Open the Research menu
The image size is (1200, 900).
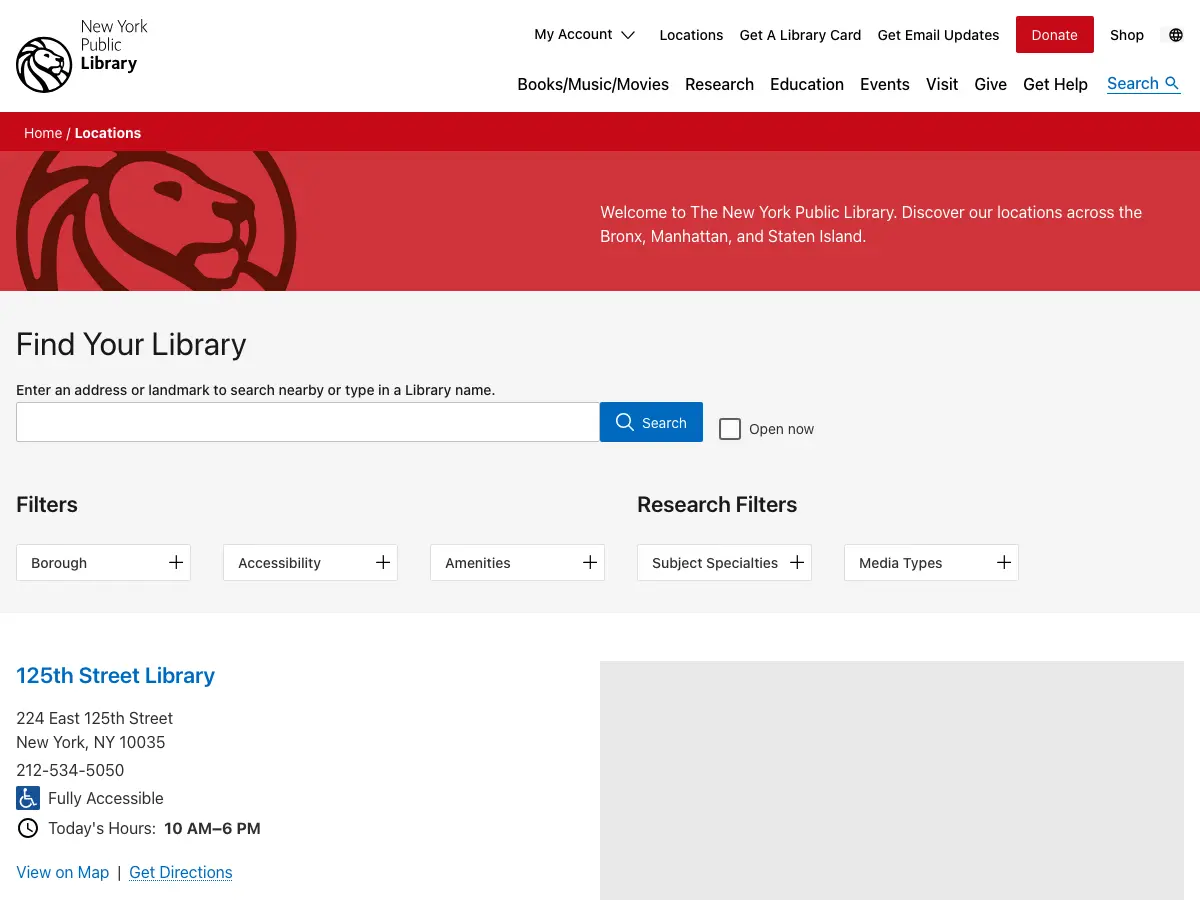coord(719,84)
